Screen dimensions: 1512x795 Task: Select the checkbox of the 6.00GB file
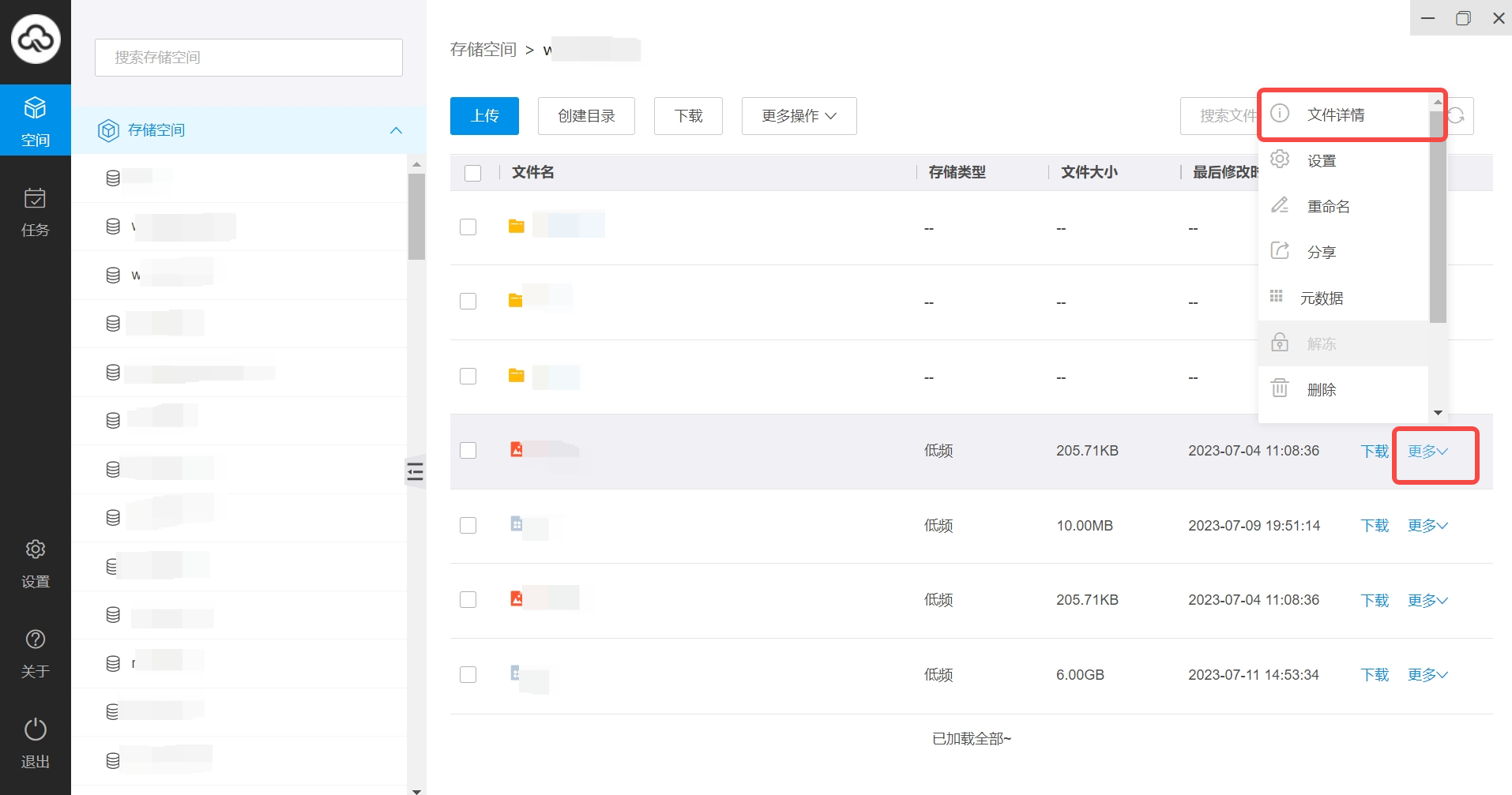(x=468, y=675)
